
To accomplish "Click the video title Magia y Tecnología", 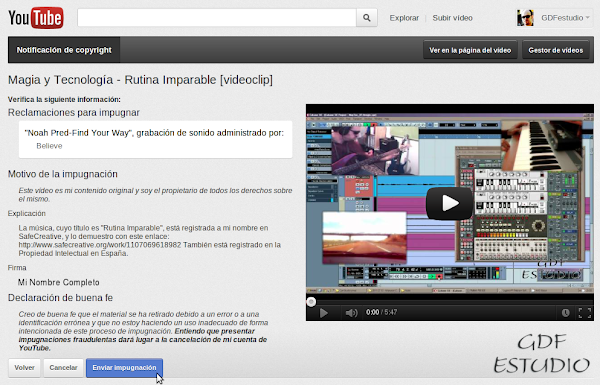I will coord(140,80).
